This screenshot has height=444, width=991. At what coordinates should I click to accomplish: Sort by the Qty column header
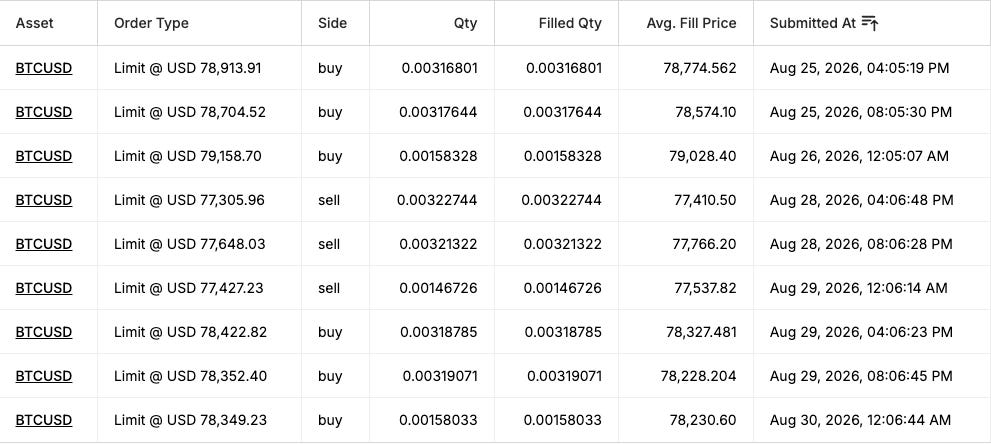coord(465,23)
